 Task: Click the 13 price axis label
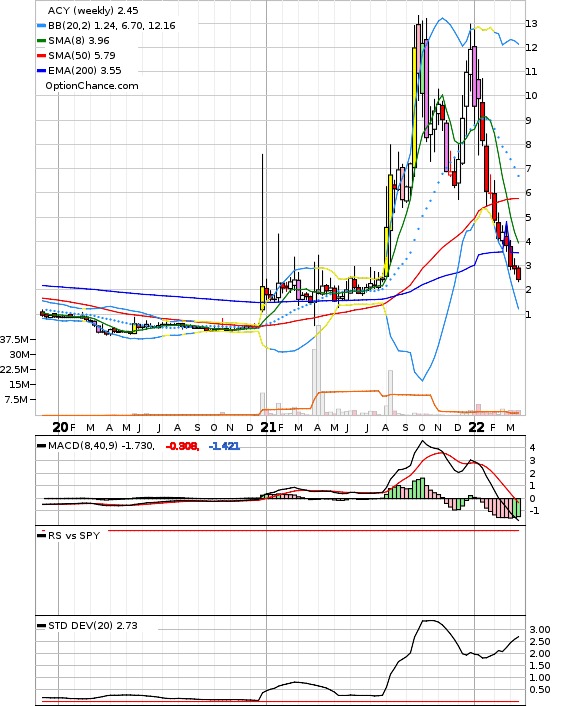pyautogui.click(x=531, y=23)
